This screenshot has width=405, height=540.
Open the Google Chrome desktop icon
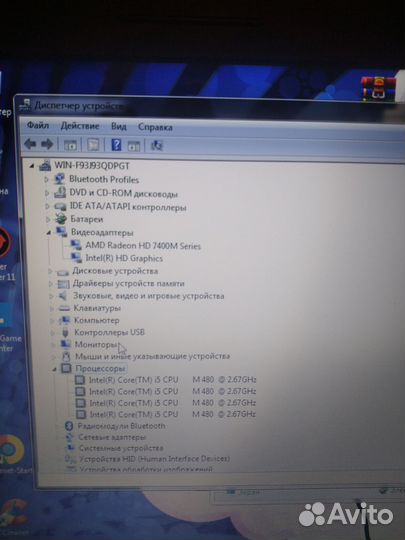click(x=11, y=450)
